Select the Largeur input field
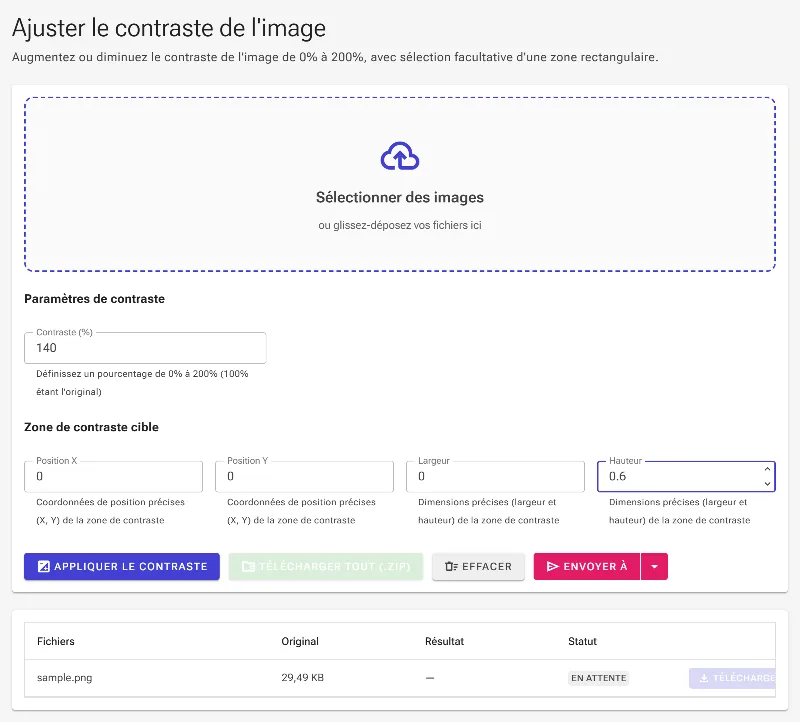Screen dimensions: 800x722 [495, 477]
